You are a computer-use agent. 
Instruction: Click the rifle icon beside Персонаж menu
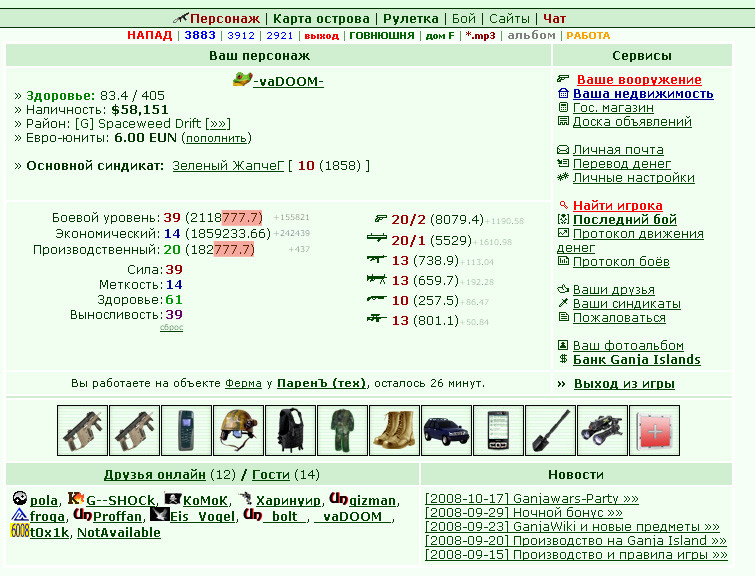click(x=181, y=18)
